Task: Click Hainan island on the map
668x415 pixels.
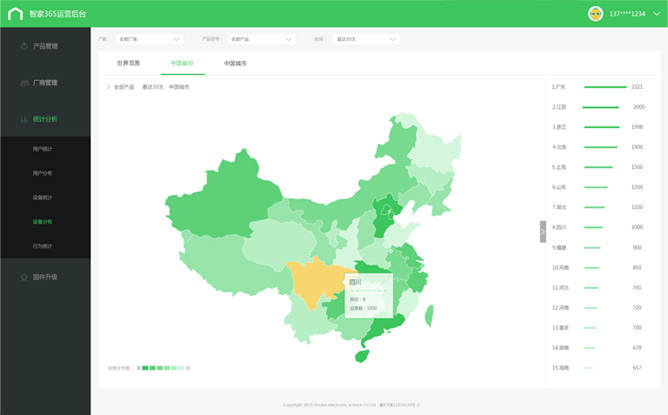Action: pyautogui.click(x=362, y=355)
